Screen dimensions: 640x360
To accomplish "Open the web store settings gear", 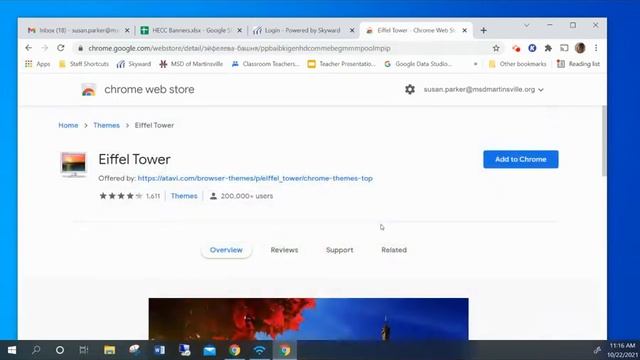I will (x=410, y=89).
